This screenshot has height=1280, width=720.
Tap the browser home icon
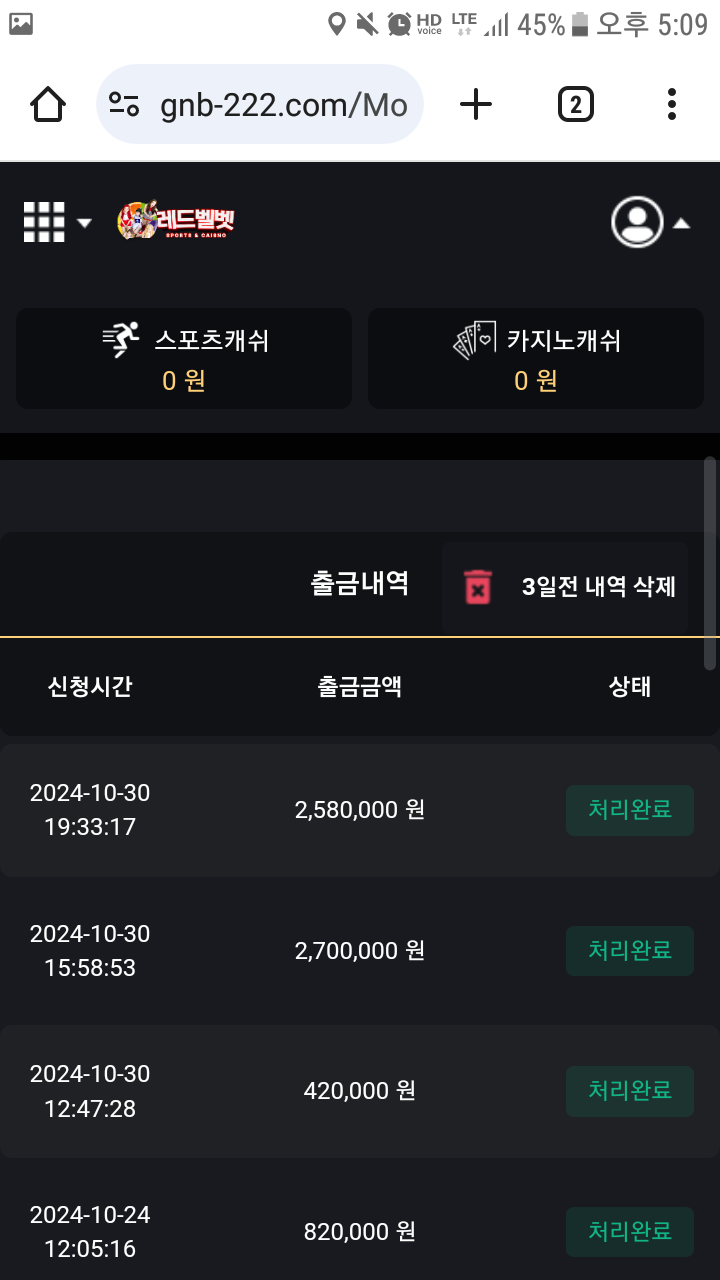48,104
